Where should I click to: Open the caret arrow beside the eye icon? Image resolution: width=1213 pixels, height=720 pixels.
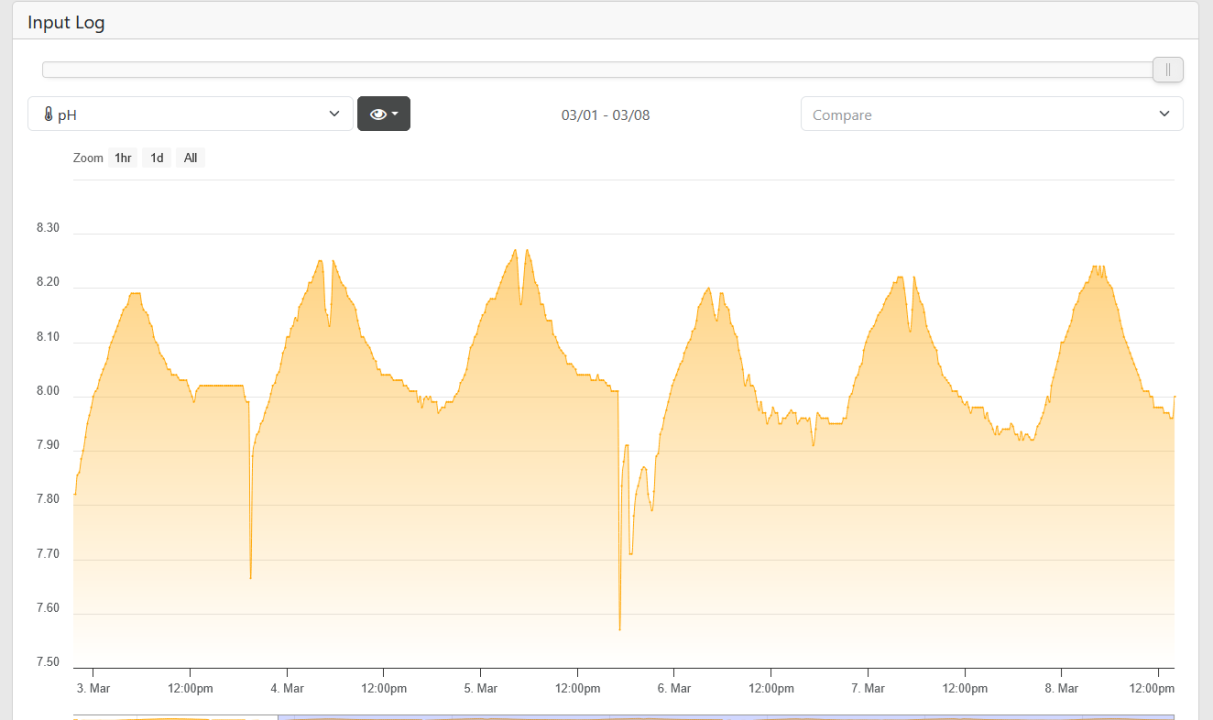point(396,114)
